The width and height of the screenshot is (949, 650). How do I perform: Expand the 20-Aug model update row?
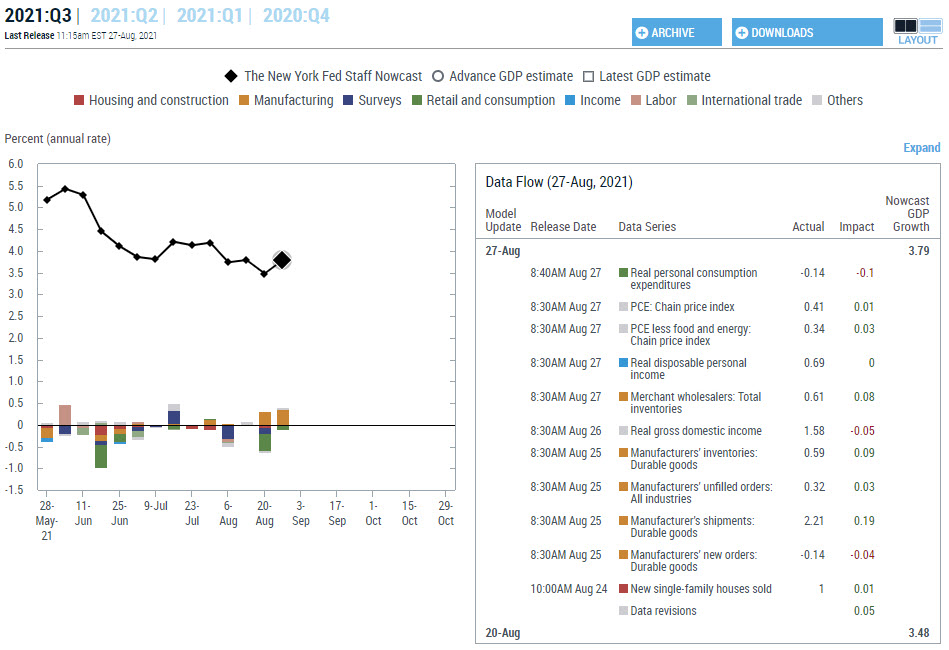point(503,633)
